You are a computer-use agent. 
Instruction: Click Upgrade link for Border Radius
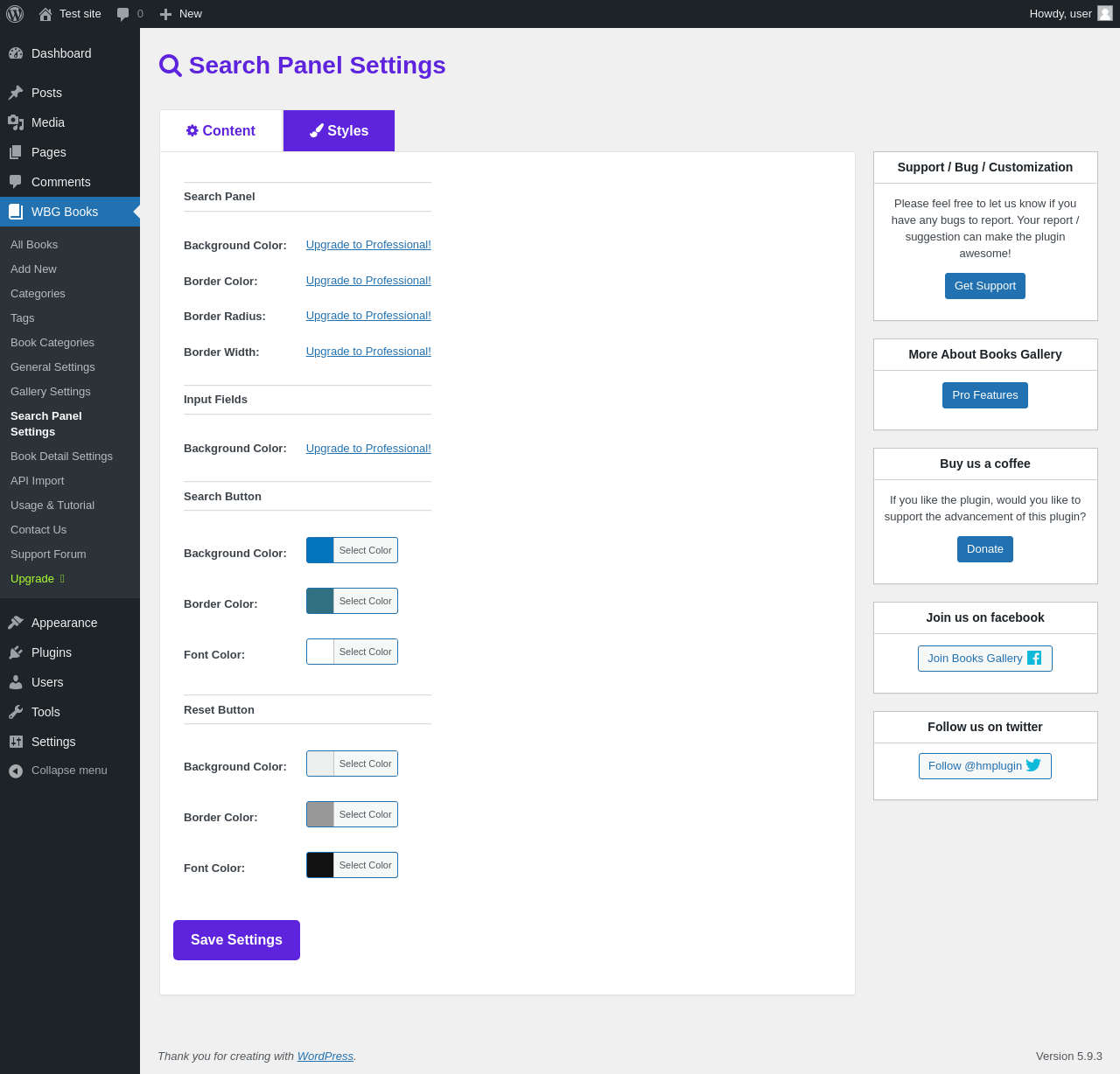point(368,316)
